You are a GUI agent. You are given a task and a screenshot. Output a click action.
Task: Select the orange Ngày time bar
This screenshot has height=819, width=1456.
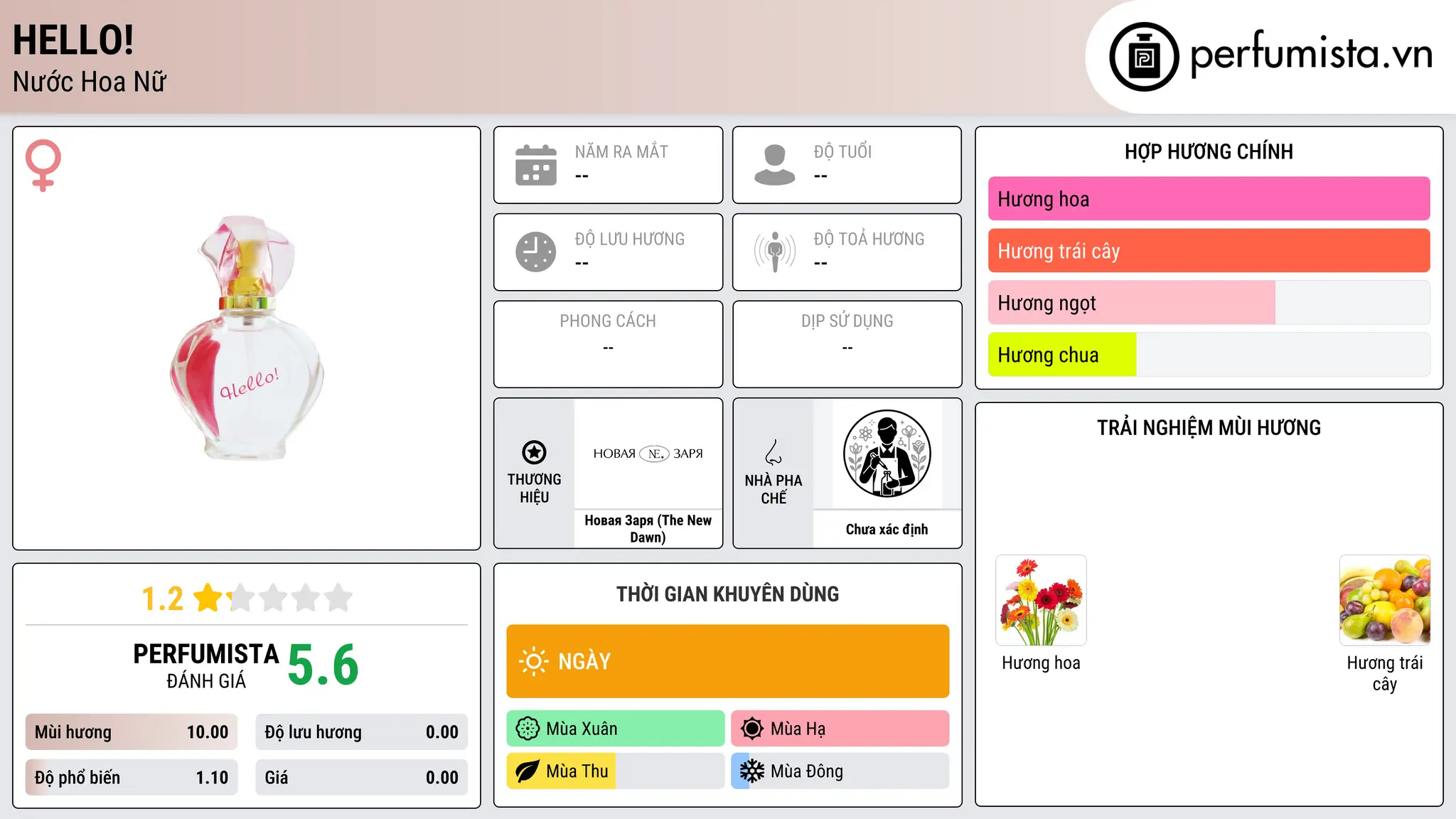click(x=727, y=661)
